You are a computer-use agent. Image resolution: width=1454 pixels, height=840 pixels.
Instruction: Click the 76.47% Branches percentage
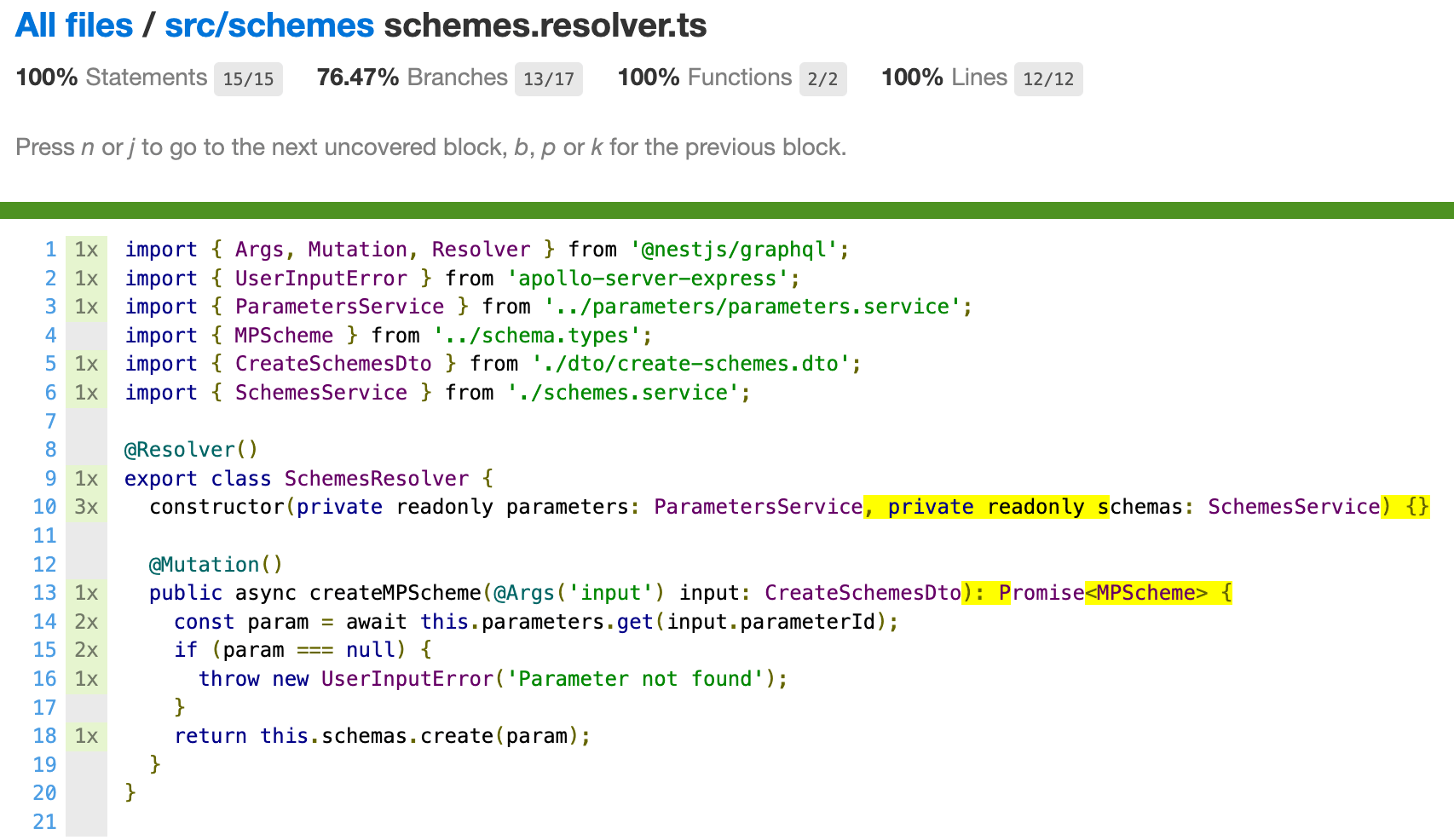pyautogui.click(x=358, y=78)
